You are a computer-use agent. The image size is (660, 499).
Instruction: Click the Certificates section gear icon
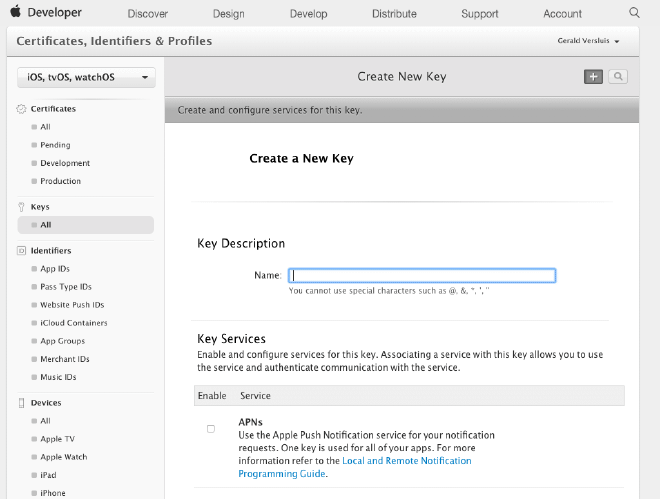click(21, 109)
